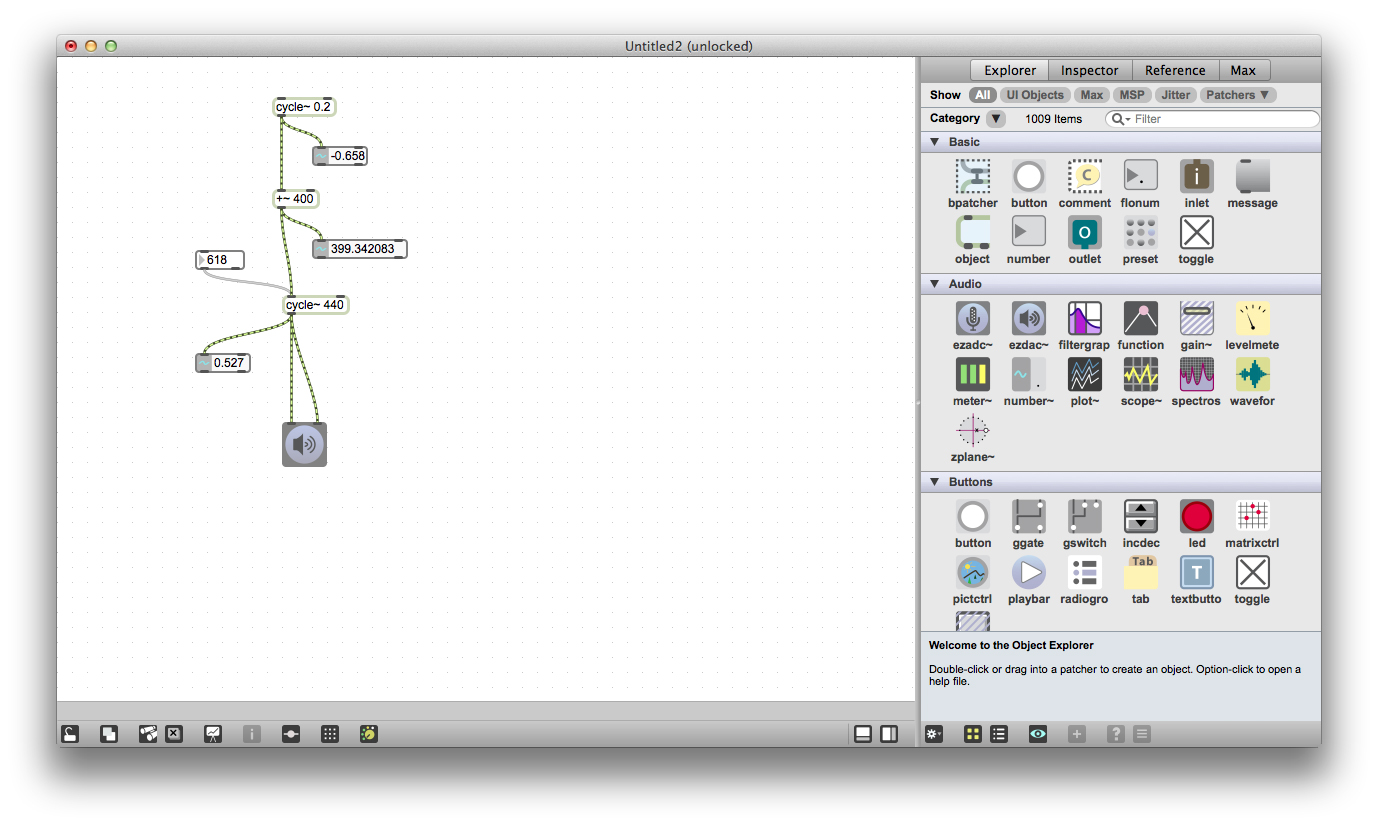Open the Reference tab
The image size is (1378, 826).
pos(1175,70)
